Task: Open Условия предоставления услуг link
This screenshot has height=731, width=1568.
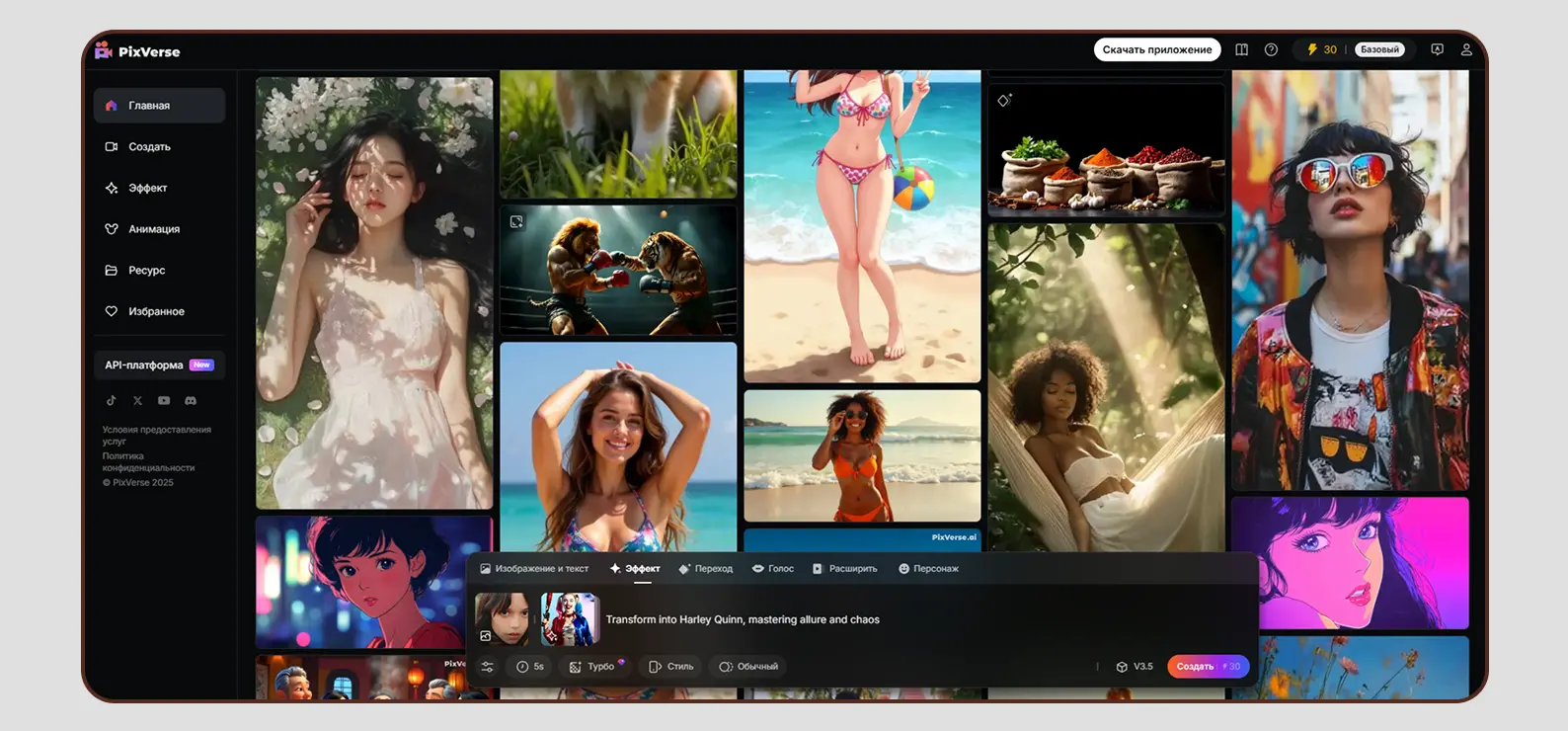Action: [156, 436]
